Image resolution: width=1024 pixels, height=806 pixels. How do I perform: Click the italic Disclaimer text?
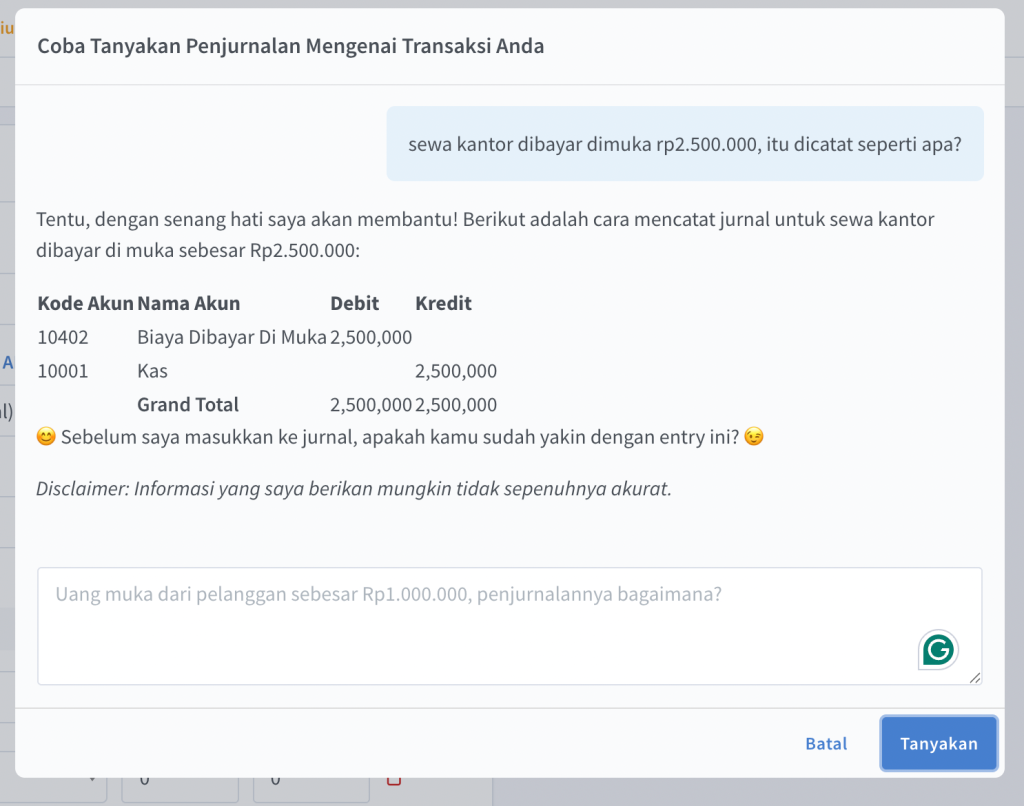click(x=353, y=489)
